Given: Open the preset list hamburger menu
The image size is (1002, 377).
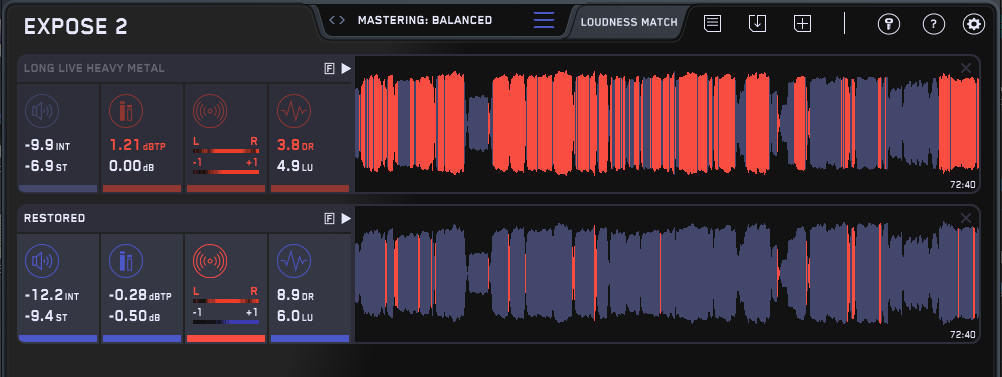Looking at the screenshot, I should (544, 20).
